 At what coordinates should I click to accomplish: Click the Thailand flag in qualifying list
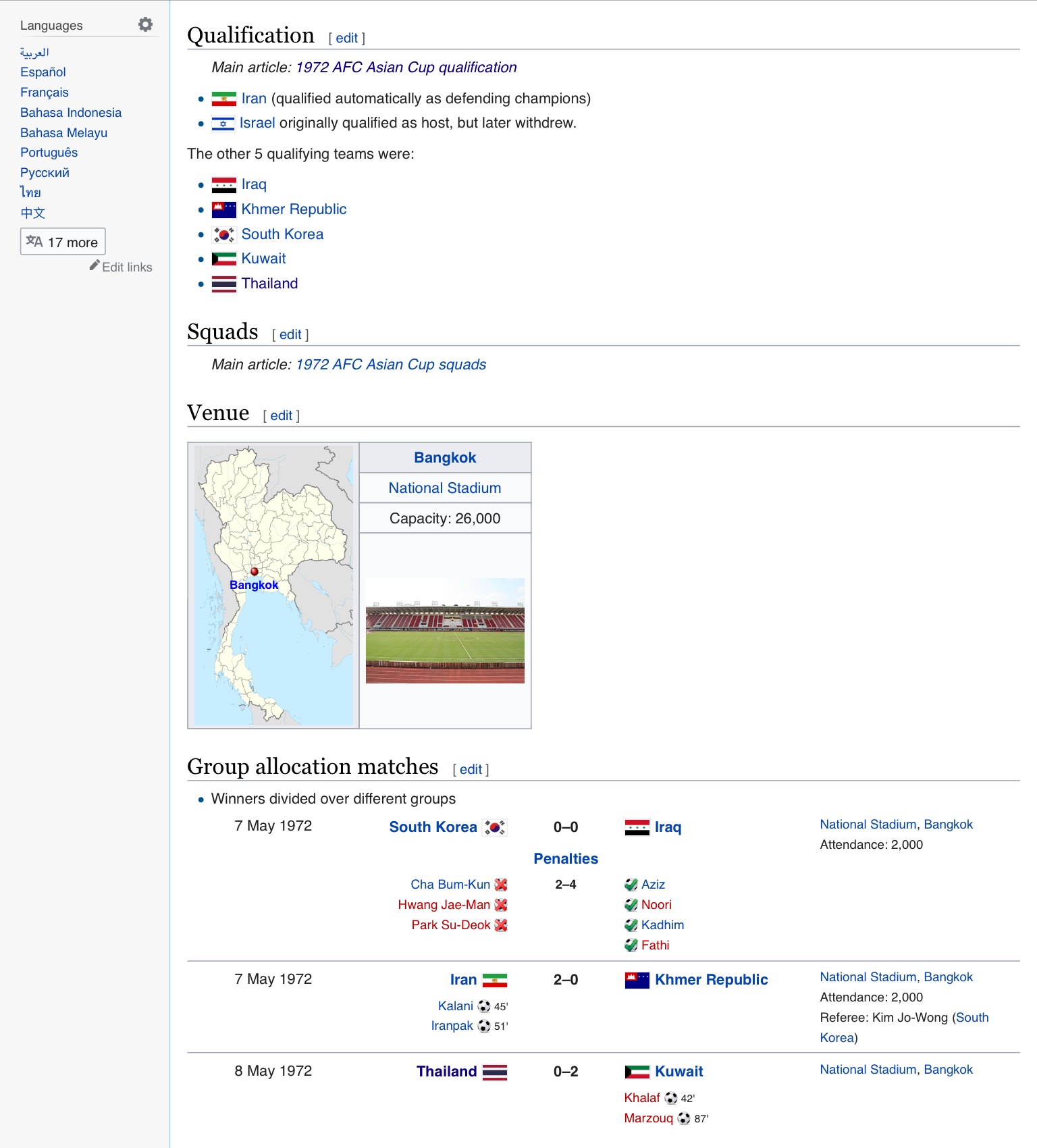pyautogui.click(x=223, y=284)
